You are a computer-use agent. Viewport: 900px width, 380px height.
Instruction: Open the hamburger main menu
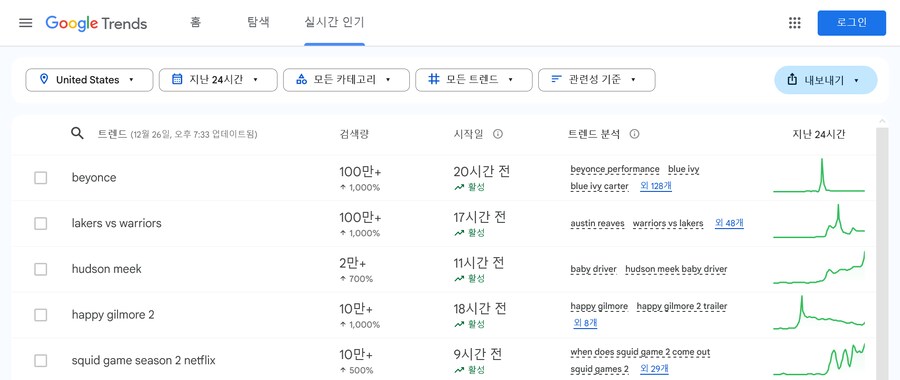click(x=26, y=23)
